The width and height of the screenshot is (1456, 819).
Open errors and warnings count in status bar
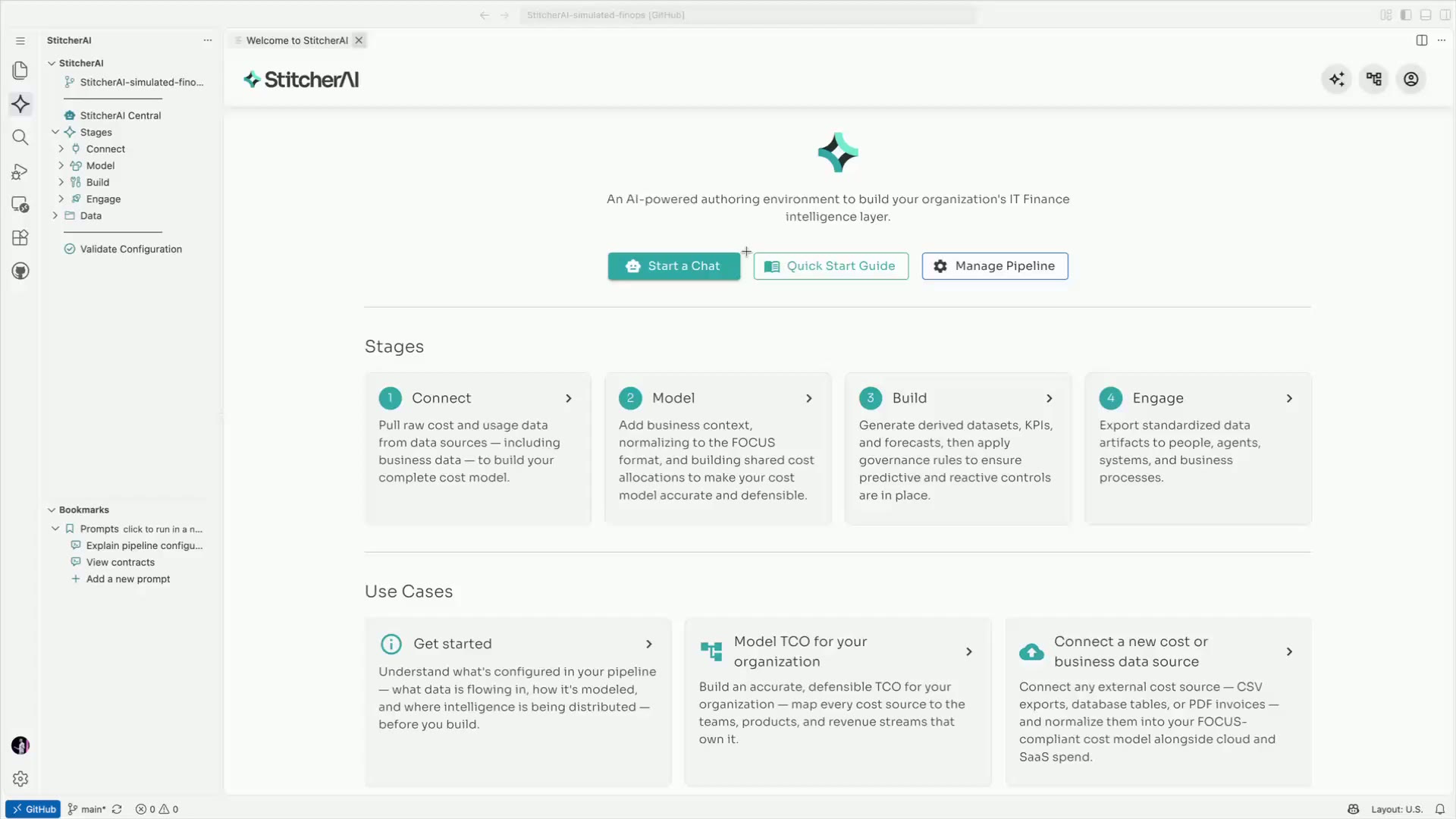pos(157,809)
